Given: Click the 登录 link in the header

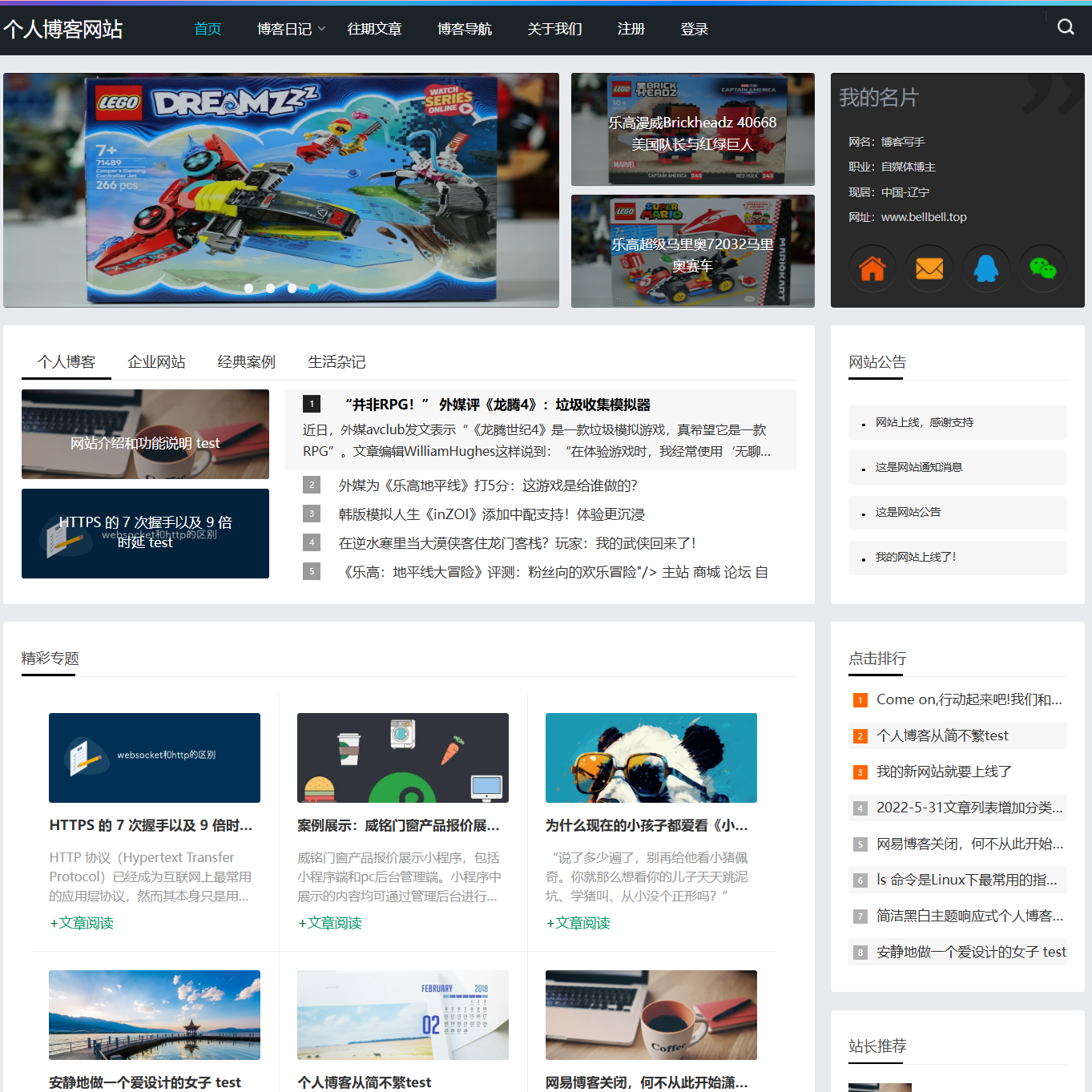Looking at the screenshot, I should click(x=694, y=29).
